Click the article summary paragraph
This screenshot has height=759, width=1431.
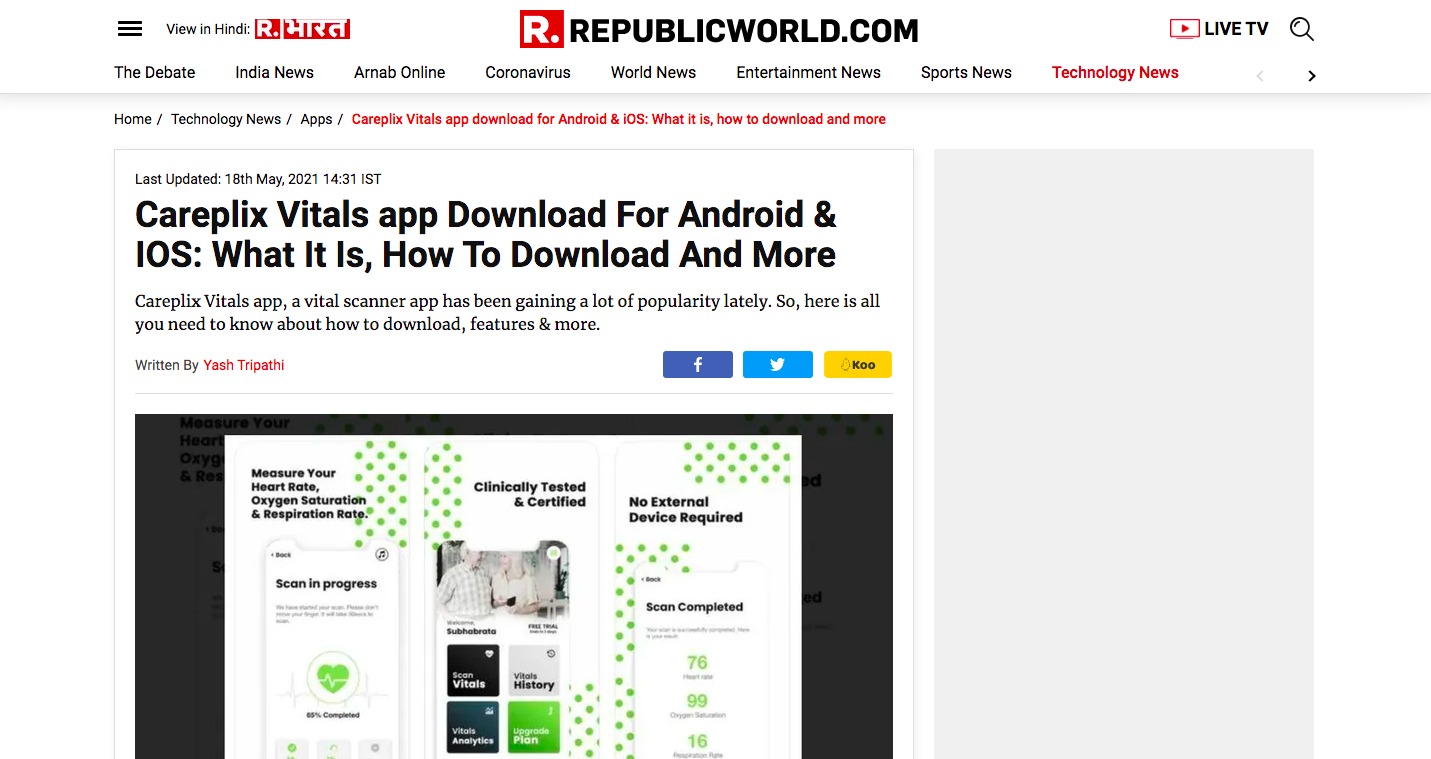pyautogui.click(x=508, y=313)
